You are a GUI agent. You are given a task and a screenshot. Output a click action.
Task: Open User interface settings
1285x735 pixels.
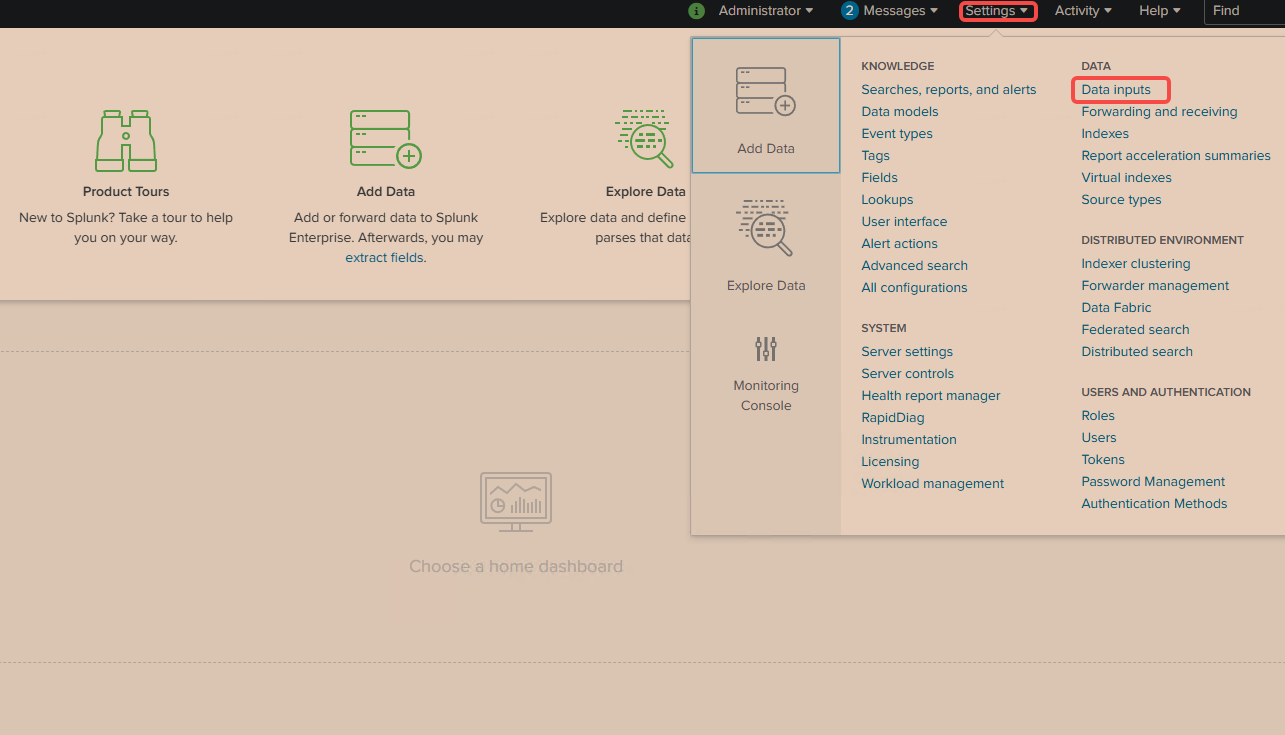tap(904, 222)
